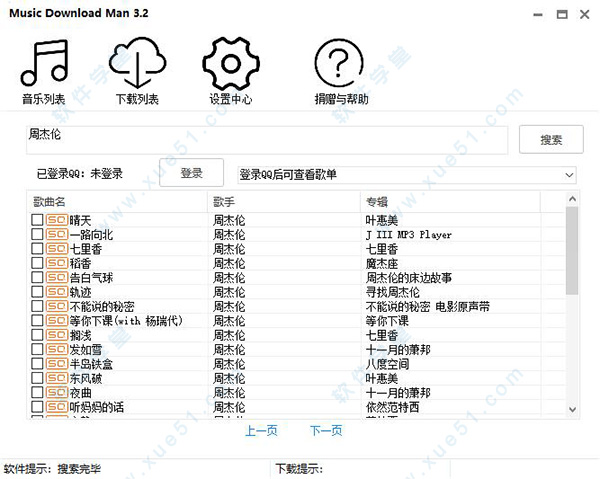Click the album 周杰伦的床边故事
This screenshot has width=600, height=479.
tap(409, 278)
